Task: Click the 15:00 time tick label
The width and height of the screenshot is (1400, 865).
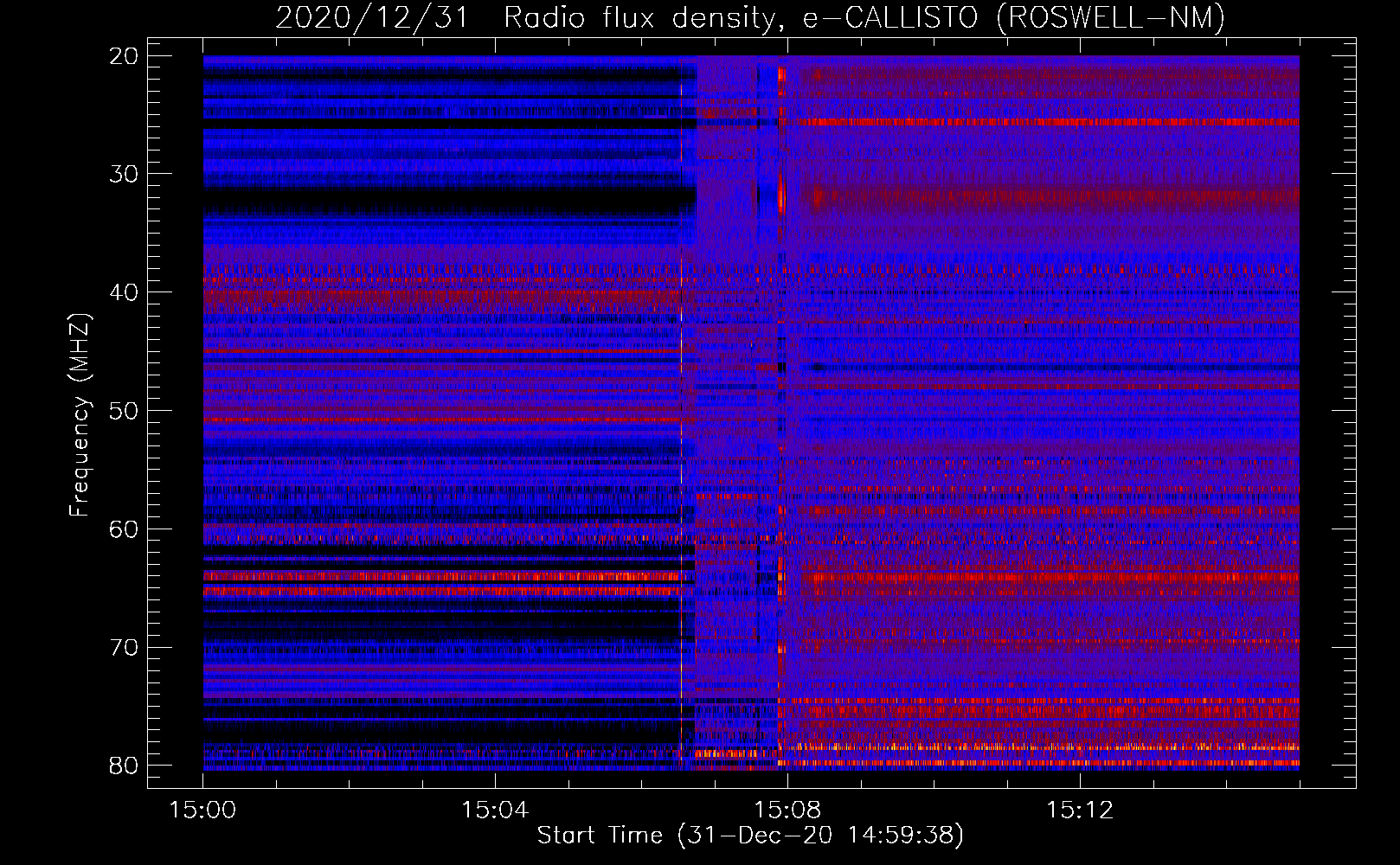Action: coord(203,811)
